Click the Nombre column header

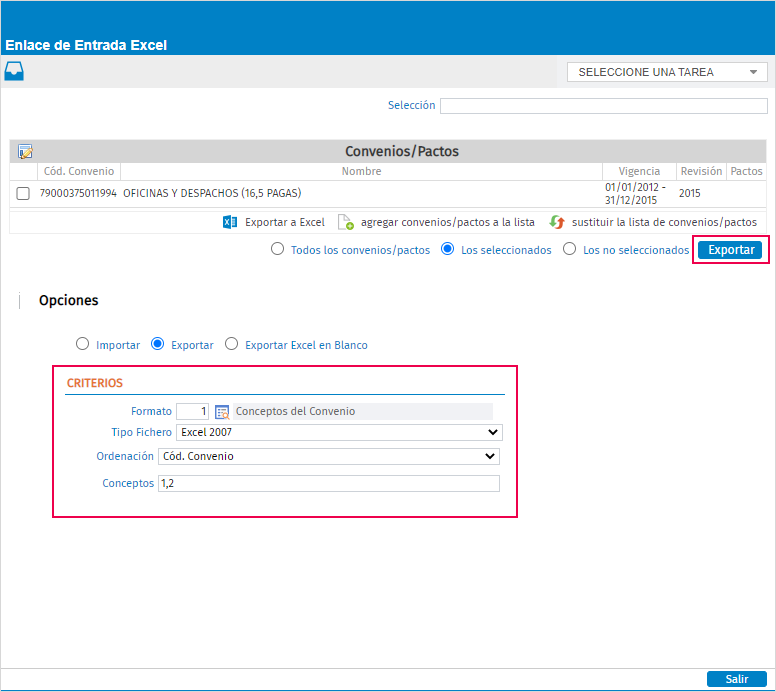tap(361, 171)
